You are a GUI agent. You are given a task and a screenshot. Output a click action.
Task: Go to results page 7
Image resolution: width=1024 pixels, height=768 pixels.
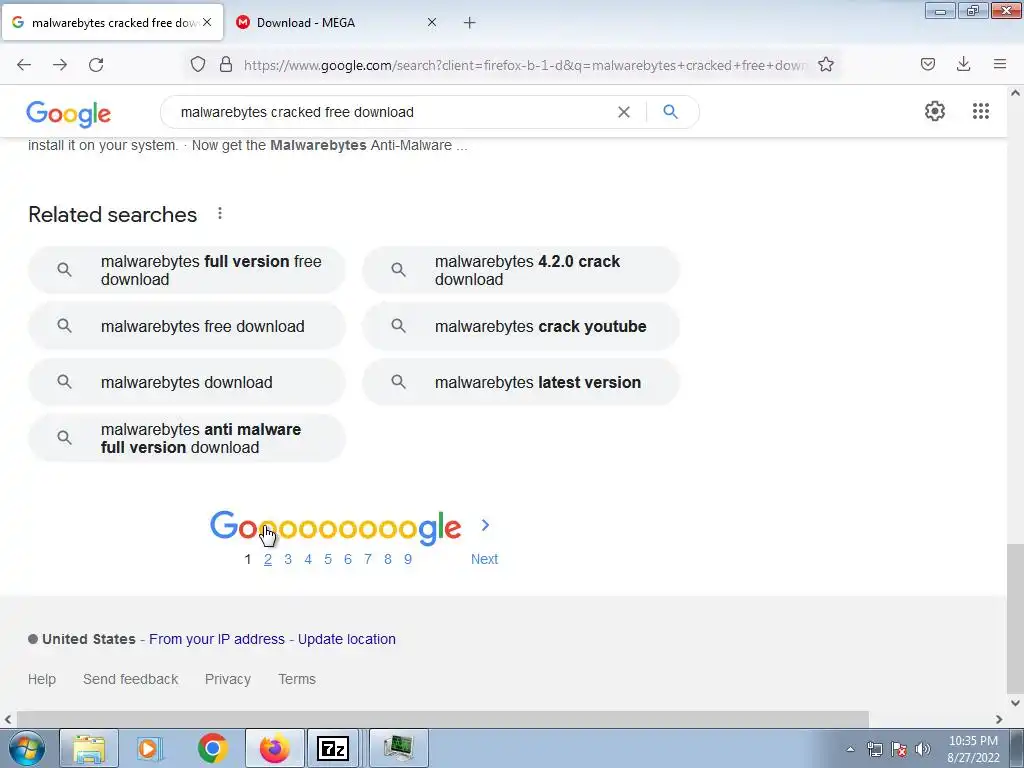point(368,559)
